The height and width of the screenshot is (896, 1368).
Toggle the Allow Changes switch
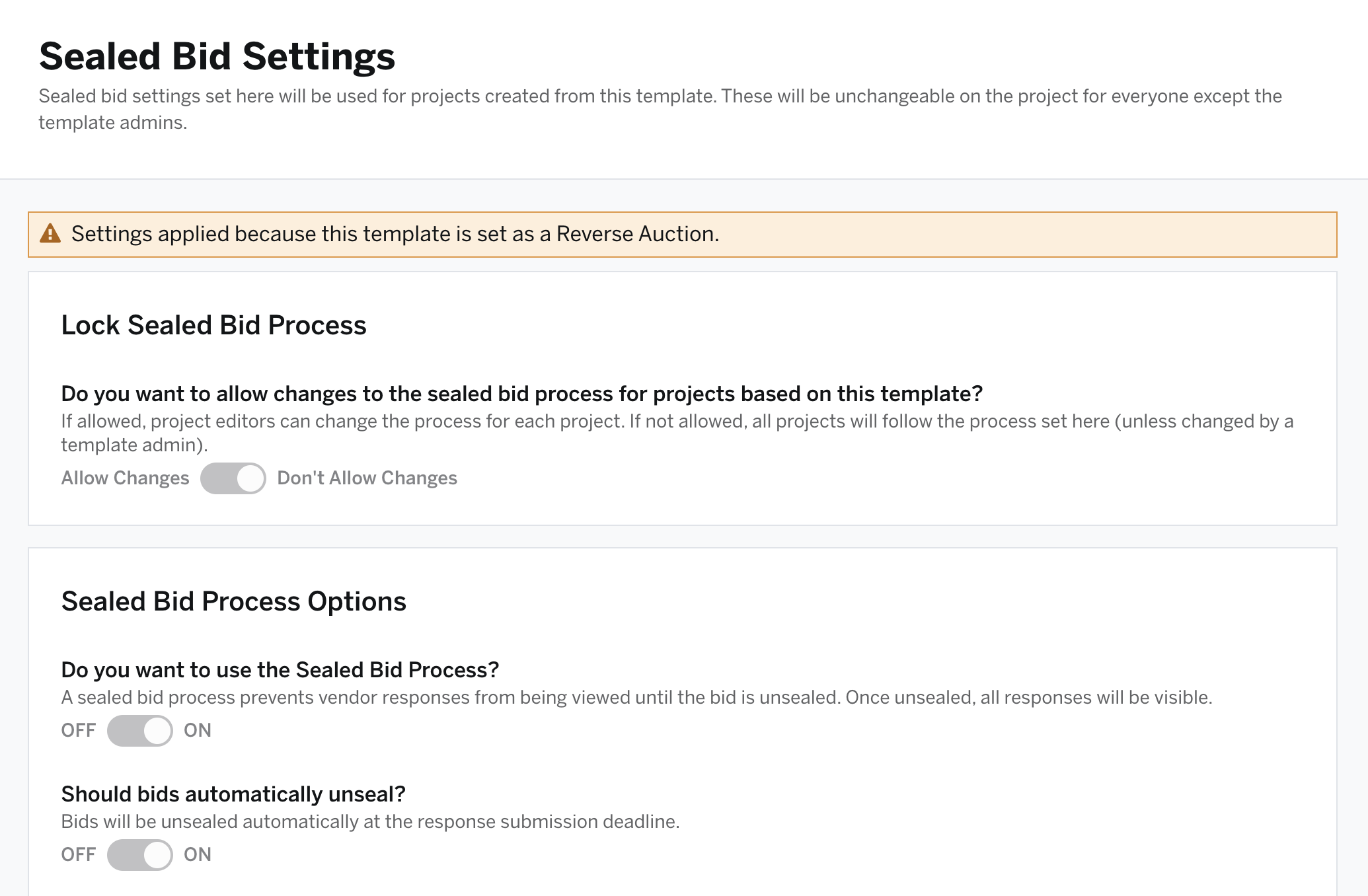coord(233,478)
